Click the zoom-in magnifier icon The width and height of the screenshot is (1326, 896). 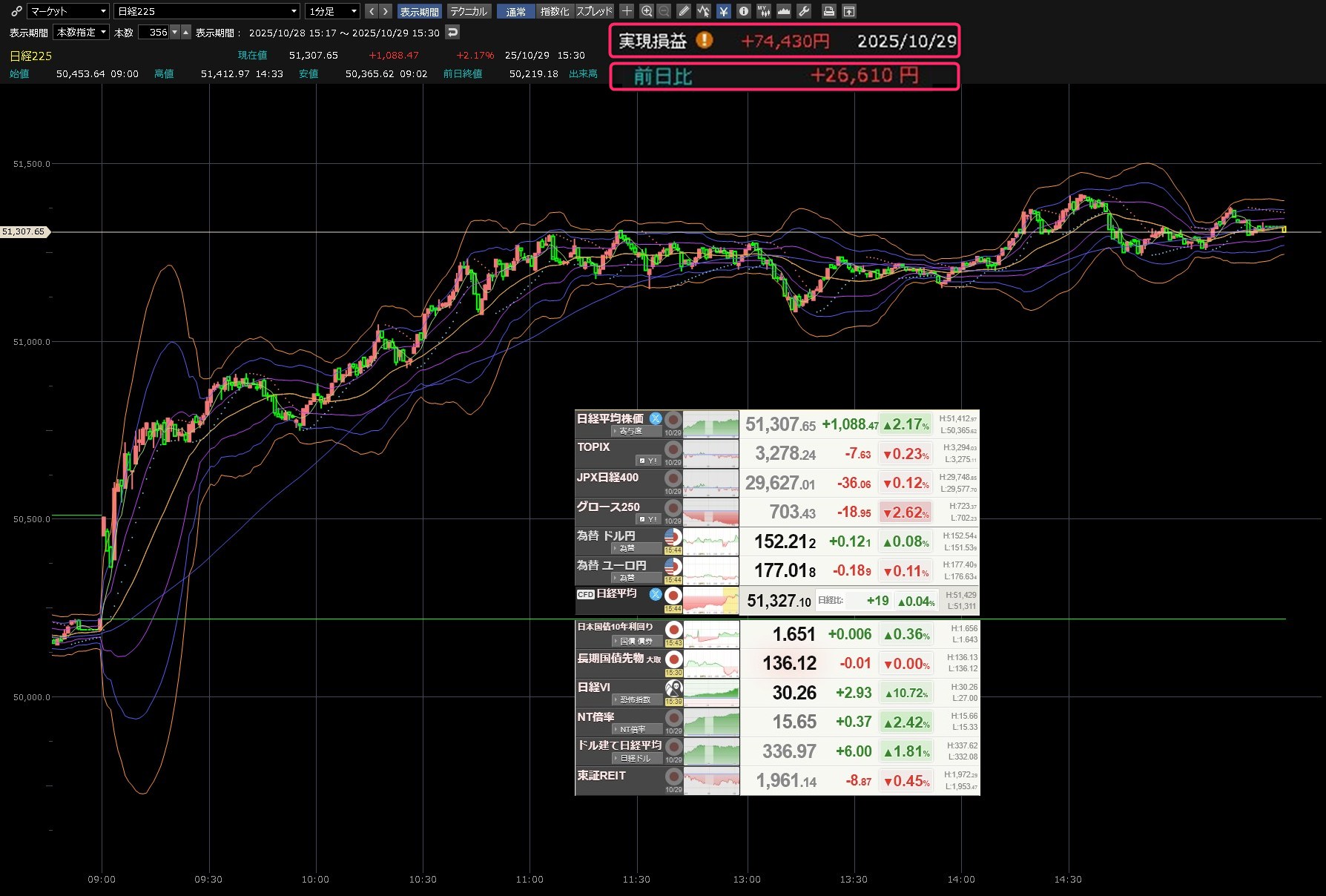pyautogui.click(x=647, y=11)
